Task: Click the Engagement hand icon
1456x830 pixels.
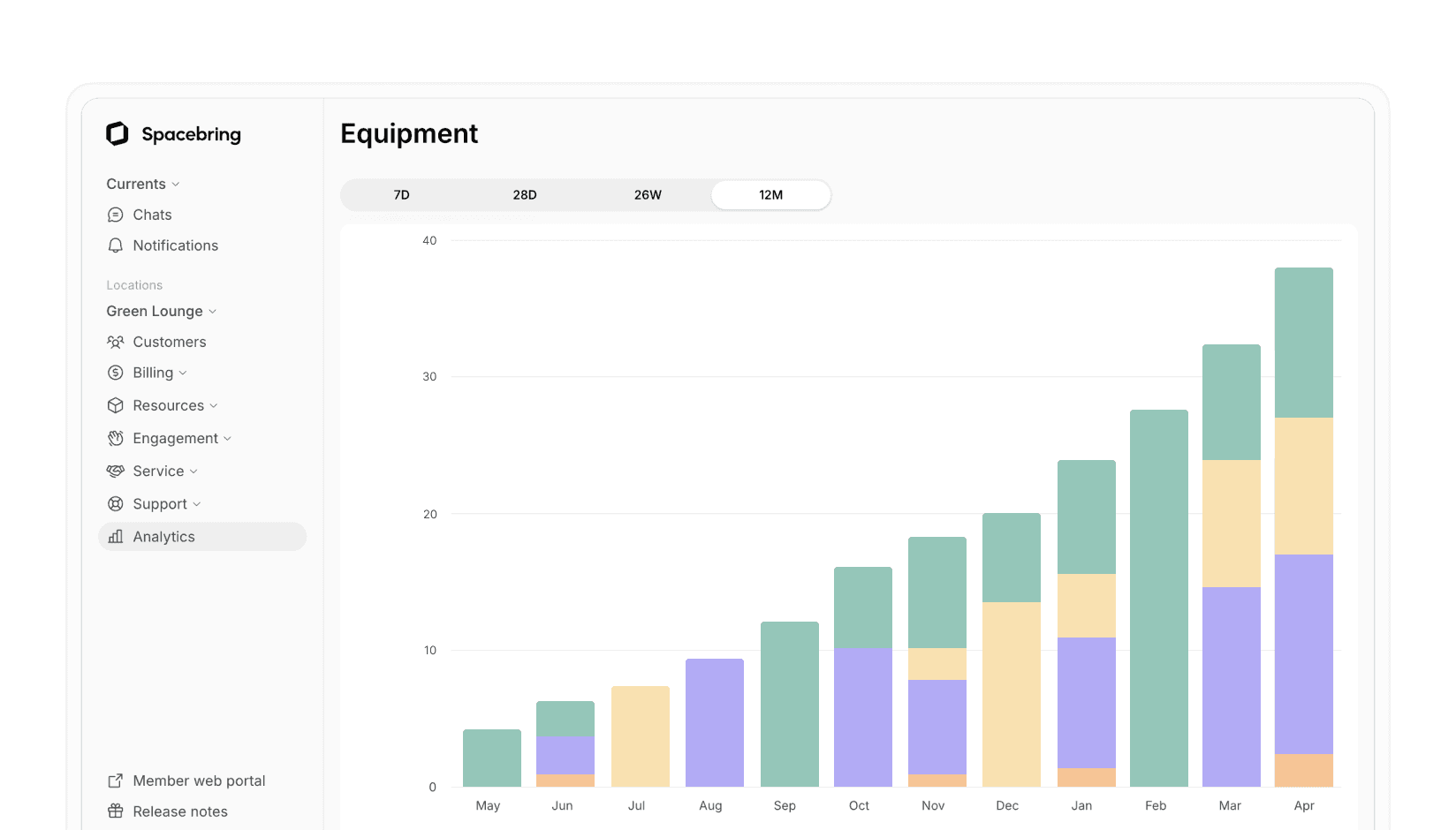Action: click(x=116, y=438)
